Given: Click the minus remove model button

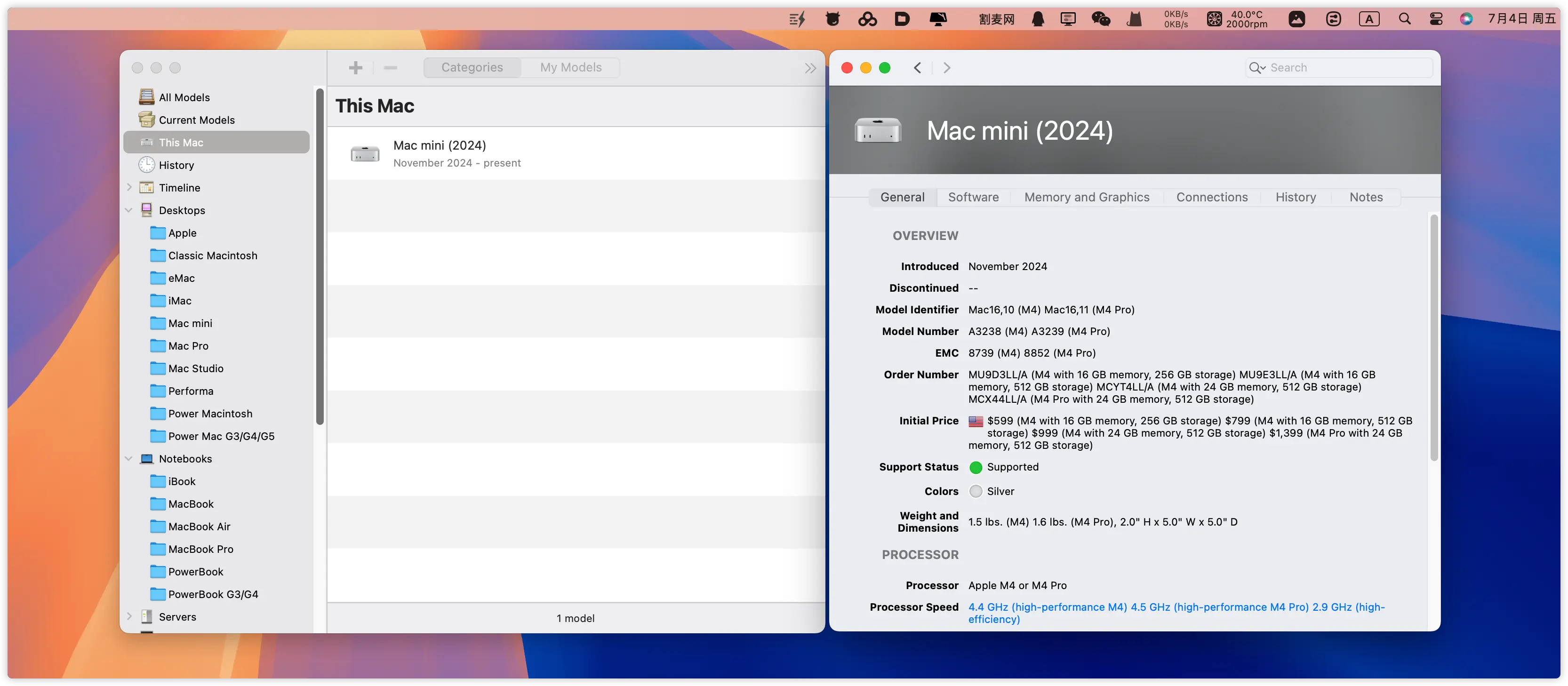Looking at the screenshot, I should [x=390, y=68].
